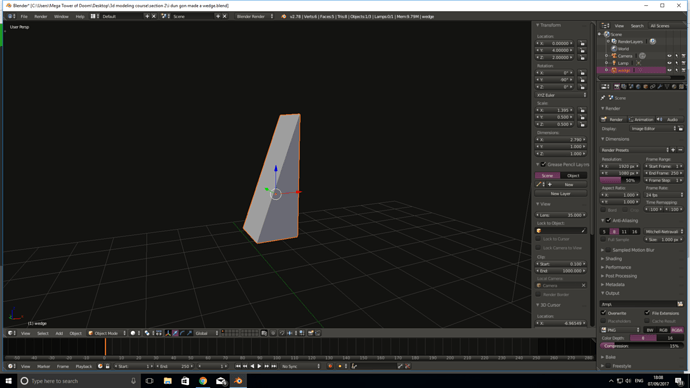
Task: Lock the Rotation Y transform padlock
Action: click(x=582, y=80)
